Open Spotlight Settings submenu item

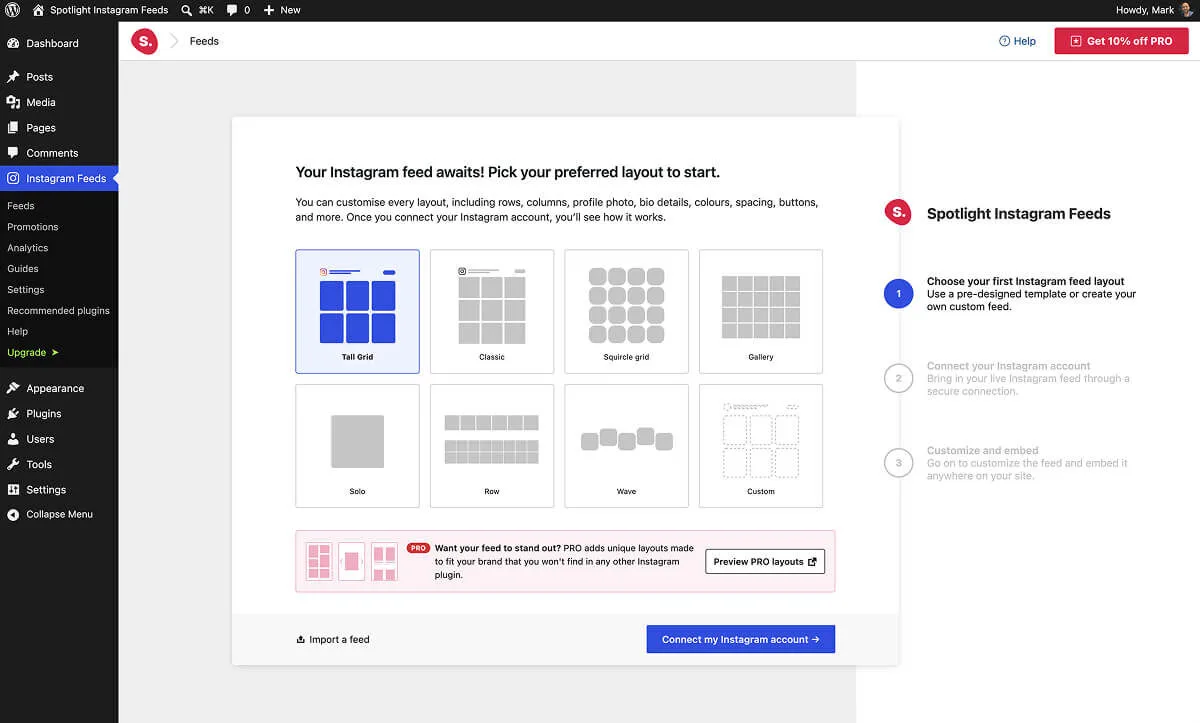[x=26, y=290]
